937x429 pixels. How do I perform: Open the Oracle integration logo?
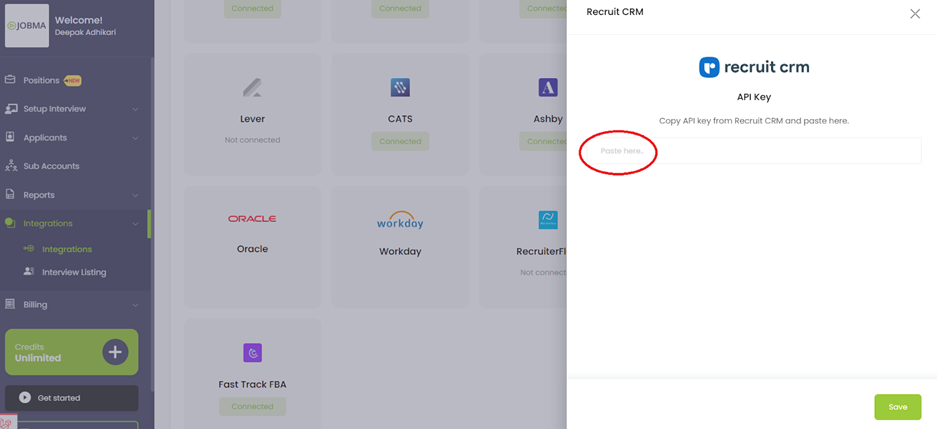click(252, 219)
